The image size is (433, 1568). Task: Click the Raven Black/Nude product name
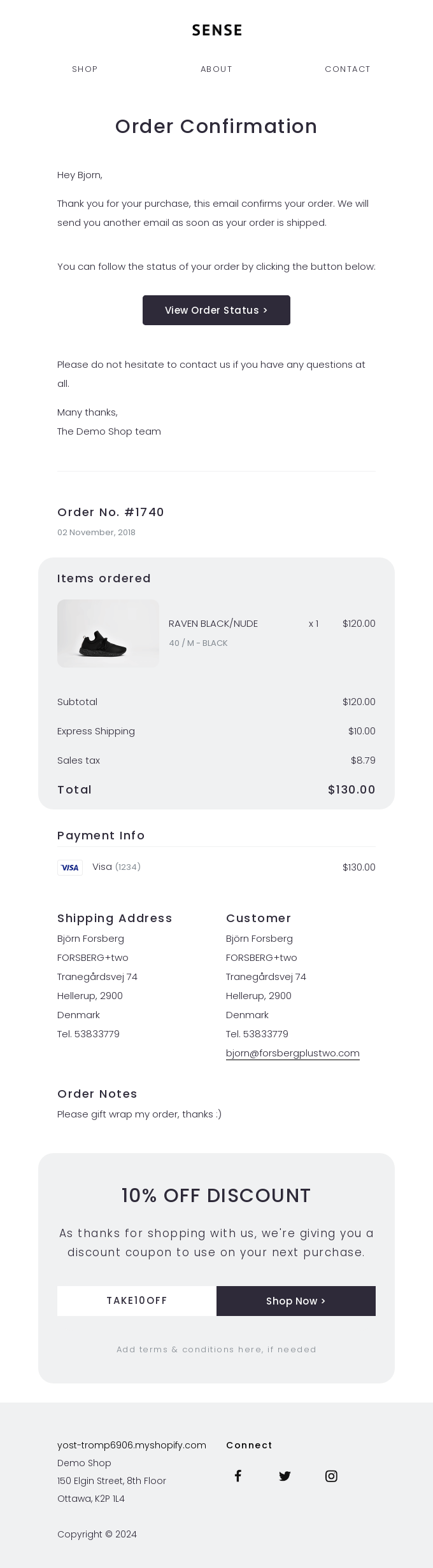(x=213, y=624)
